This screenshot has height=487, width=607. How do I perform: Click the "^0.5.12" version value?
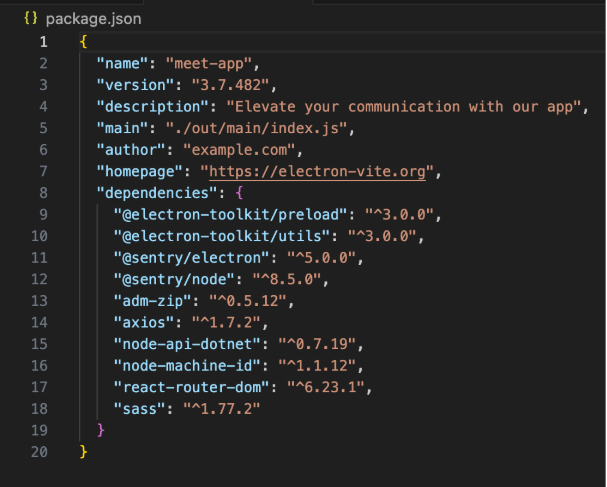click(248, 301)
